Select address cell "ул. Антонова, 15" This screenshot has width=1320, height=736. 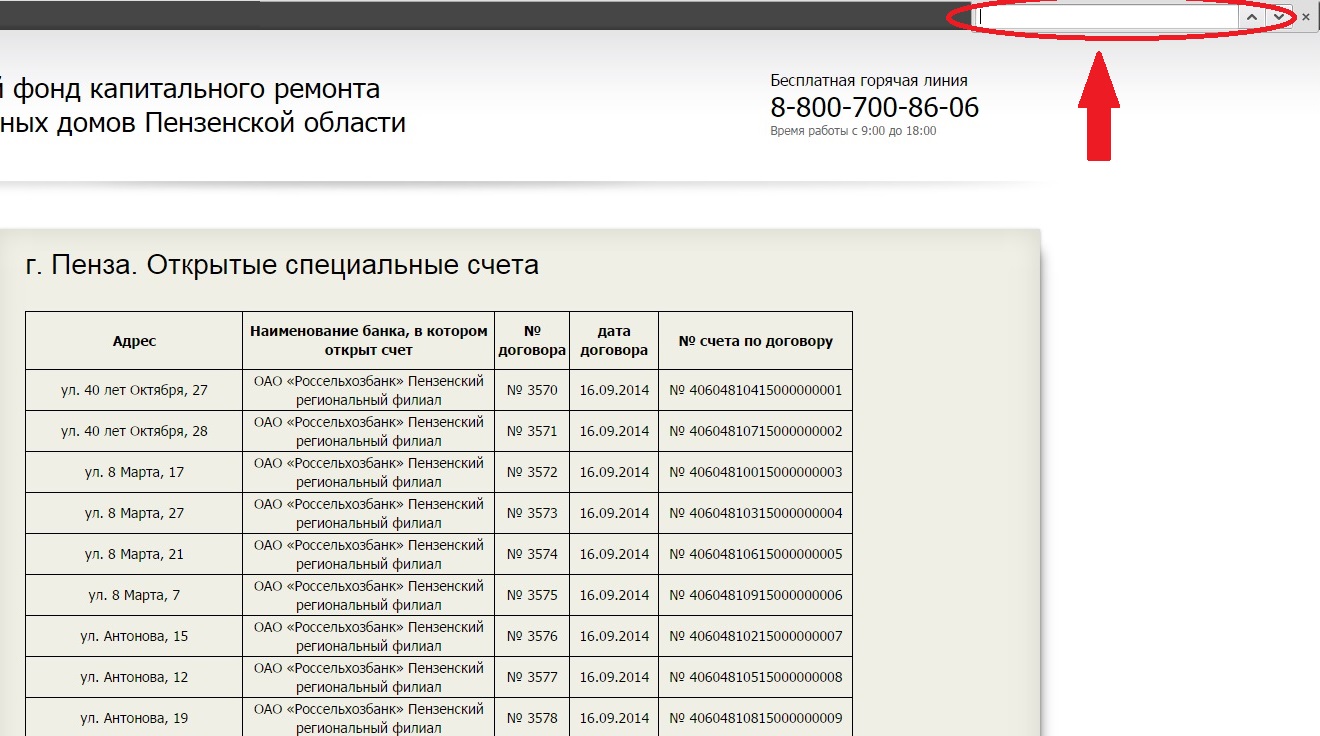pyautogui.click(x=134, y=636)
